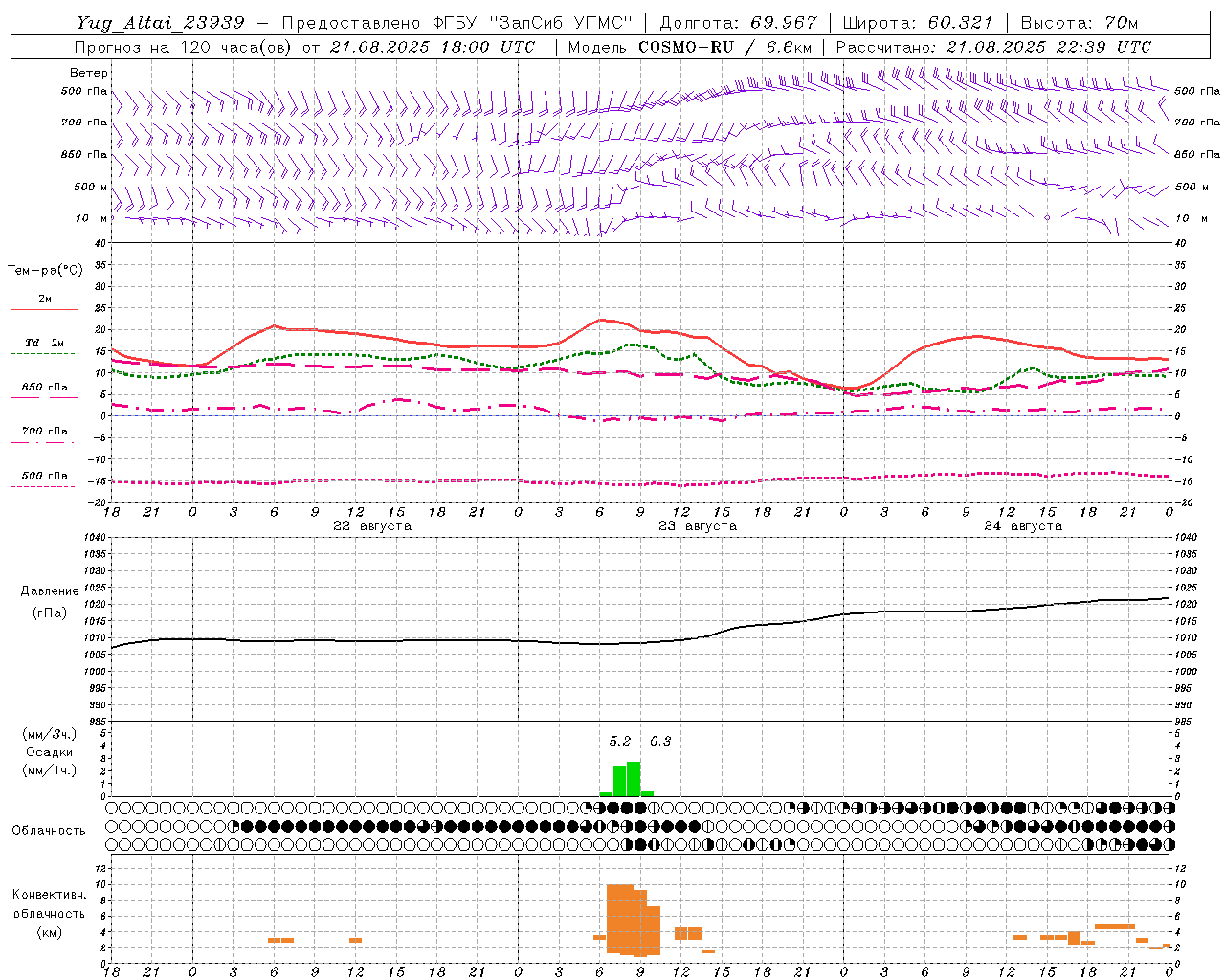Click the '(гПа)' unit label under Давление
Screen dimensions: 1225x980
pyautogui.click(x=50, y=613)
